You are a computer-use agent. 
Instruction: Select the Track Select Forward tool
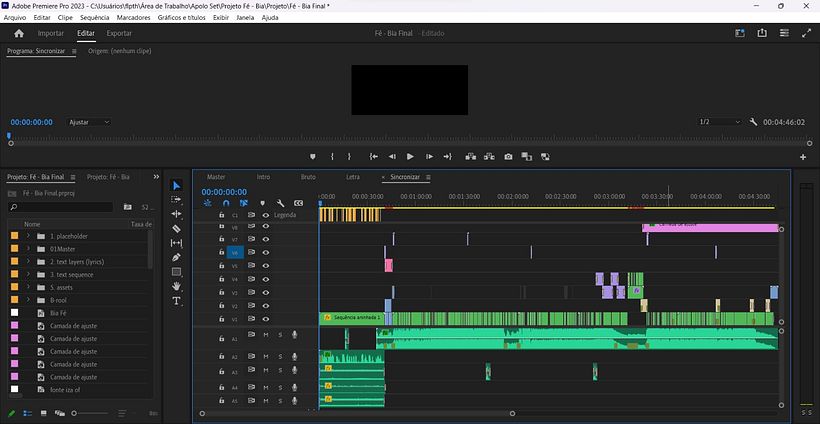point(176,200)
